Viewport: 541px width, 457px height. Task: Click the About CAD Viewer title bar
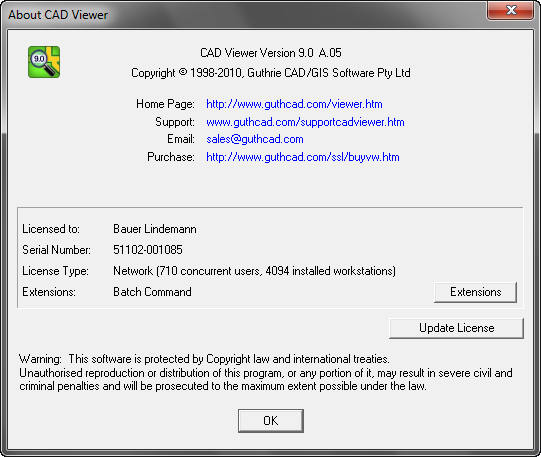(242, 14)
